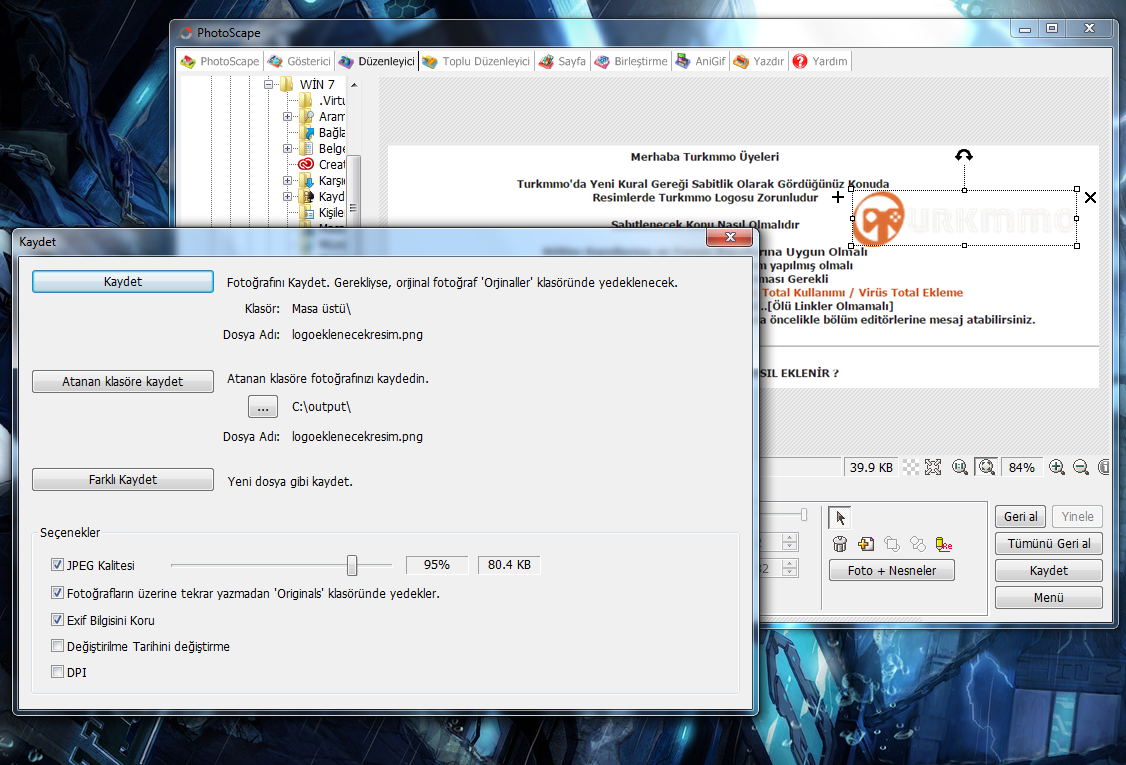
Task: Expand the Karşı folder node
Action: 287,180
